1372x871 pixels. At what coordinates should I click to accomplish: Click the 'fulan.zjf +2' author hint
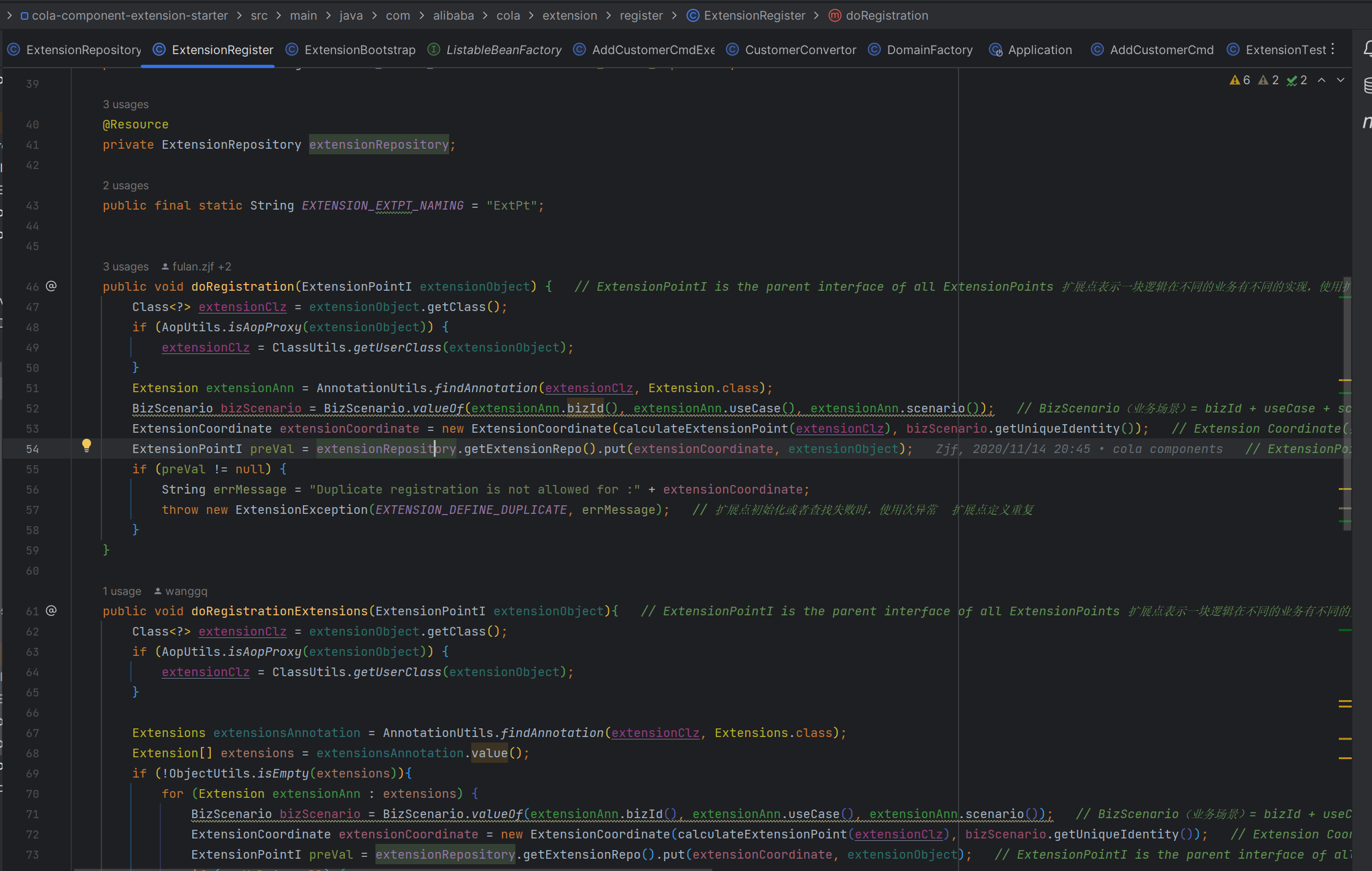tap(197, 267)
